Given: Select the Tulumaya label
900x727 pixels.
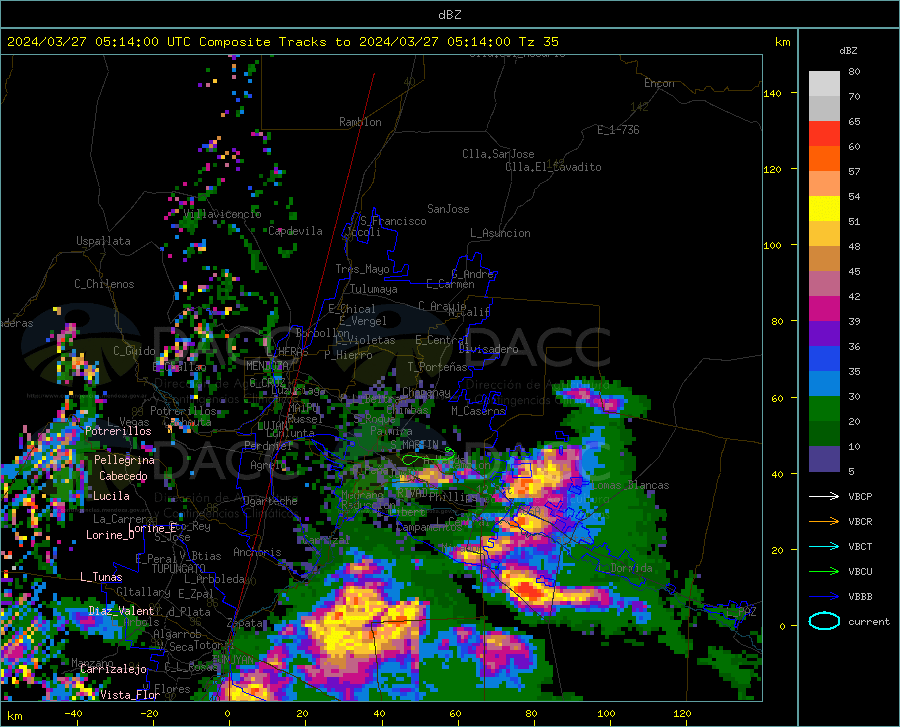Looking at the screenshot, I should tap(374, 289).
